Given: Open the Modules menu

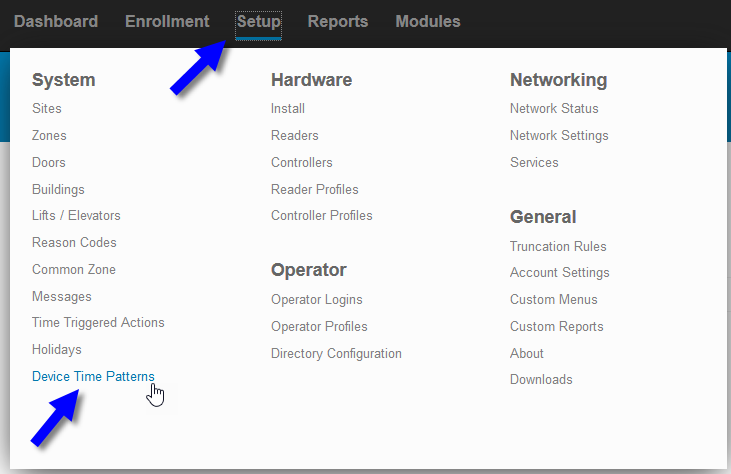Looking at the screenshot, I should tap(428, 21).
